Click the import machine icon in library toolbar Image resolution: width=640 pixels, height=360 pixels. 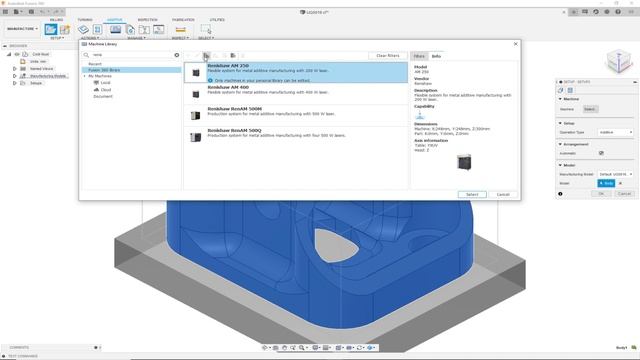[233, 56]
